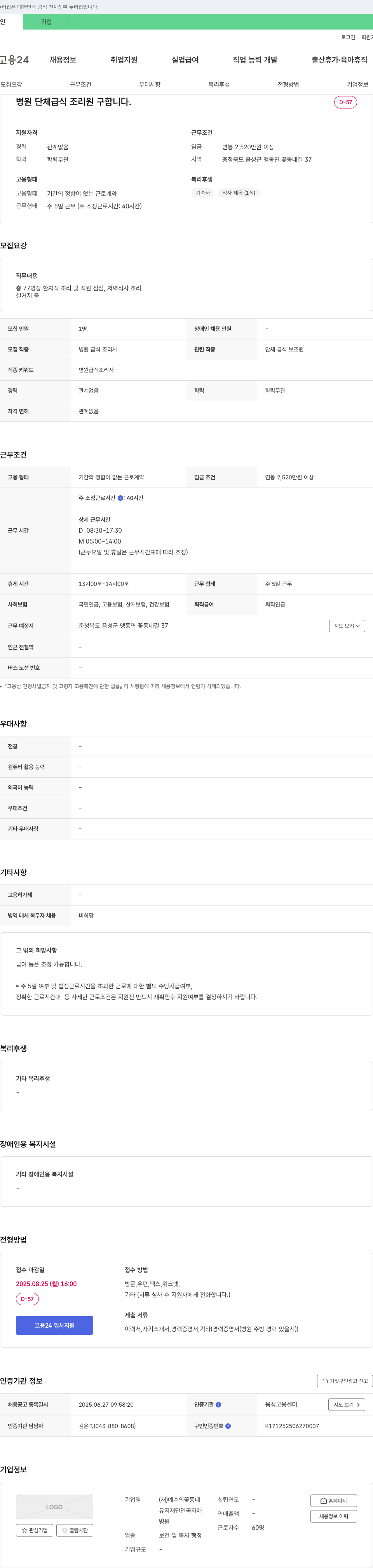Click 단체 급식 보조원 in 관련 직종 row
This screenshot has width=373, height=1568.
pyautogui.click(x=284, y=350)
